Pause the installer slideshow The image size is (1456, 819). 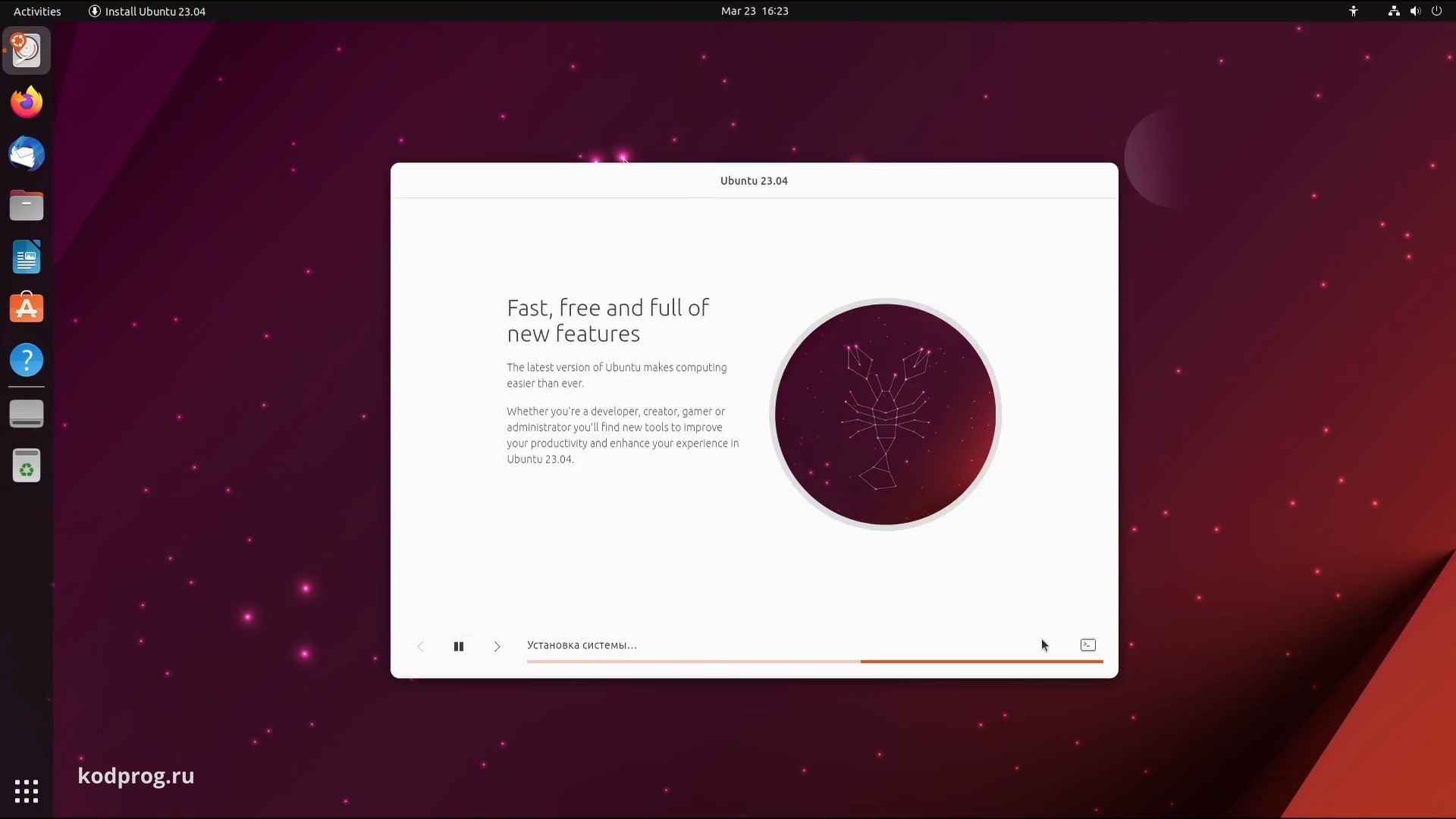click(459, 646)
